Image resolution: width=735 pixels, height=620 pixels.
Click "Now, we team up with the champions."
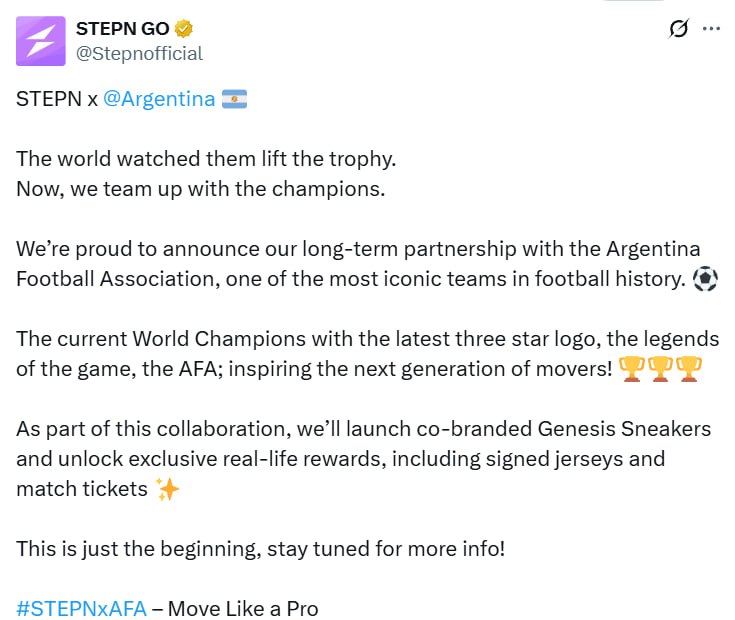[201, 189]
